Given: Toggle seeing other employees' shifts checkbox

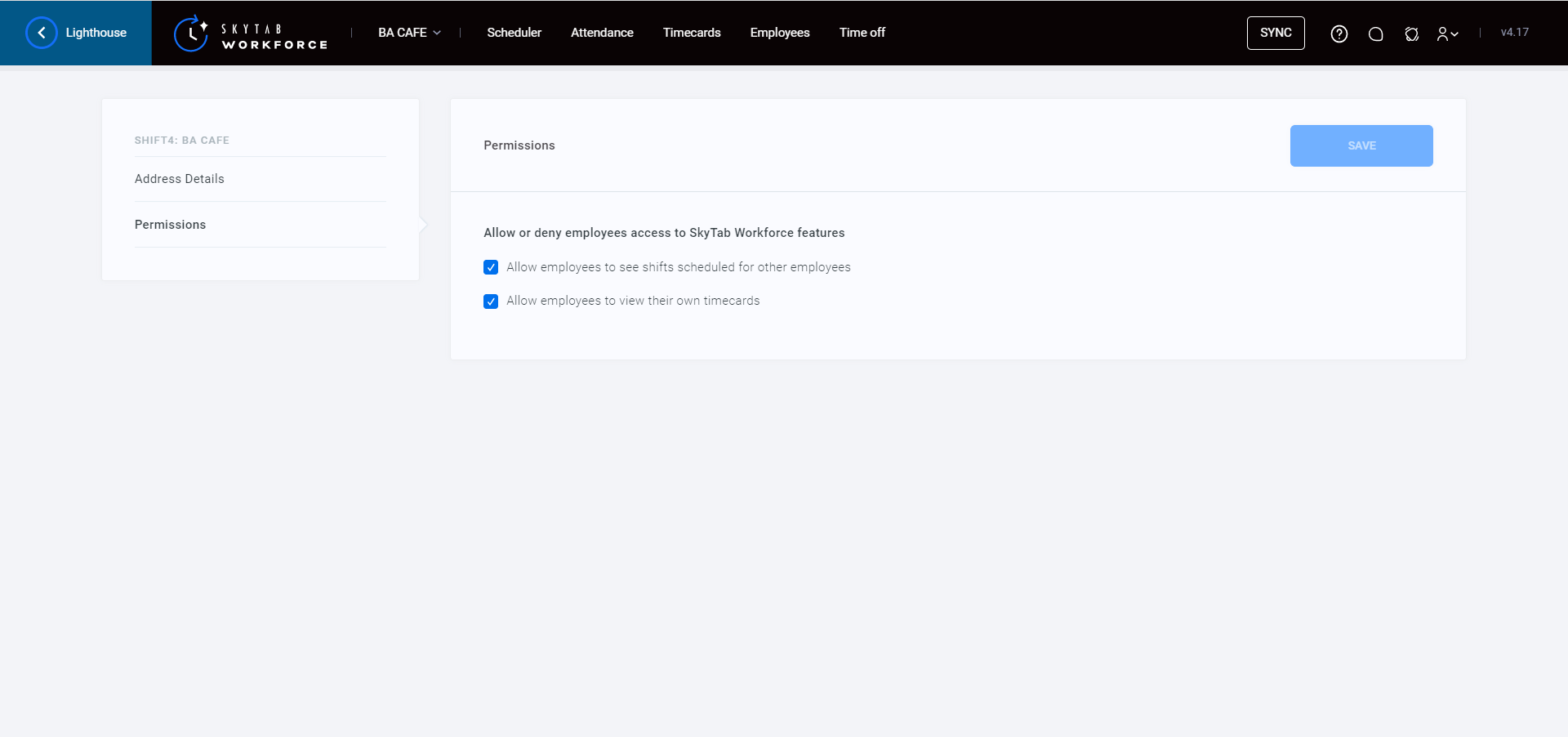Looking at the screenshot, I should point(491,267).
